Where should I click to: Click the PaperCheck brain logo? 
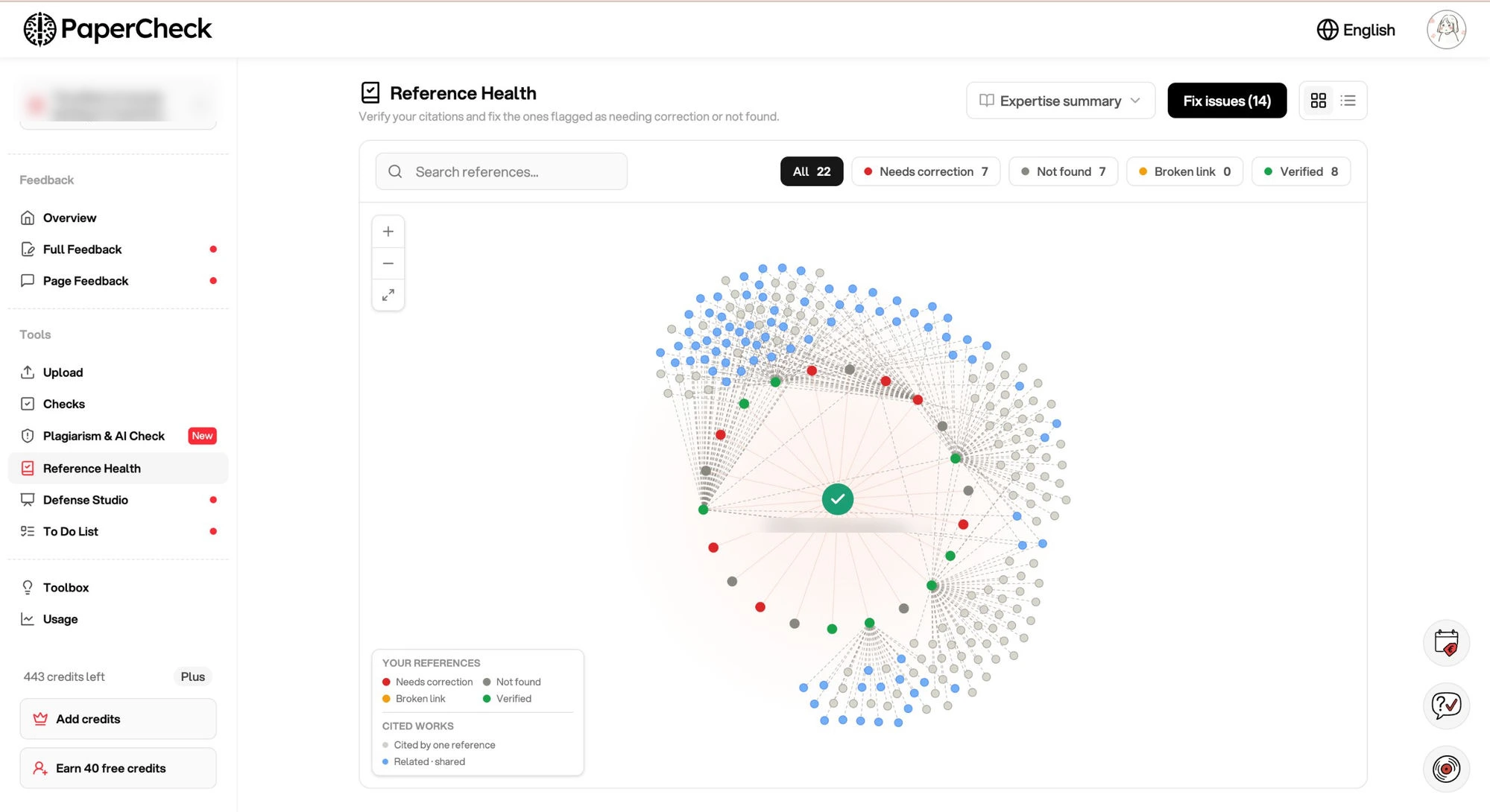tap(40, 29)
